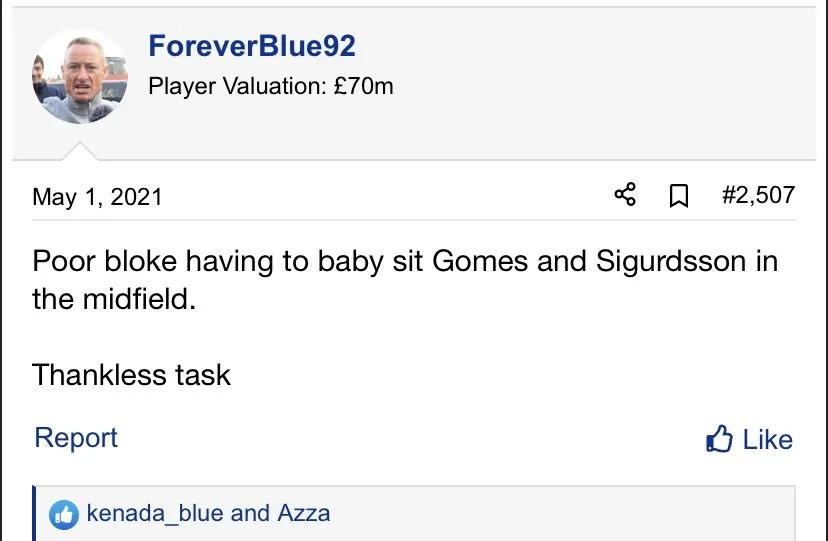Click the "Thankless task" line of the post

(131, 375)
